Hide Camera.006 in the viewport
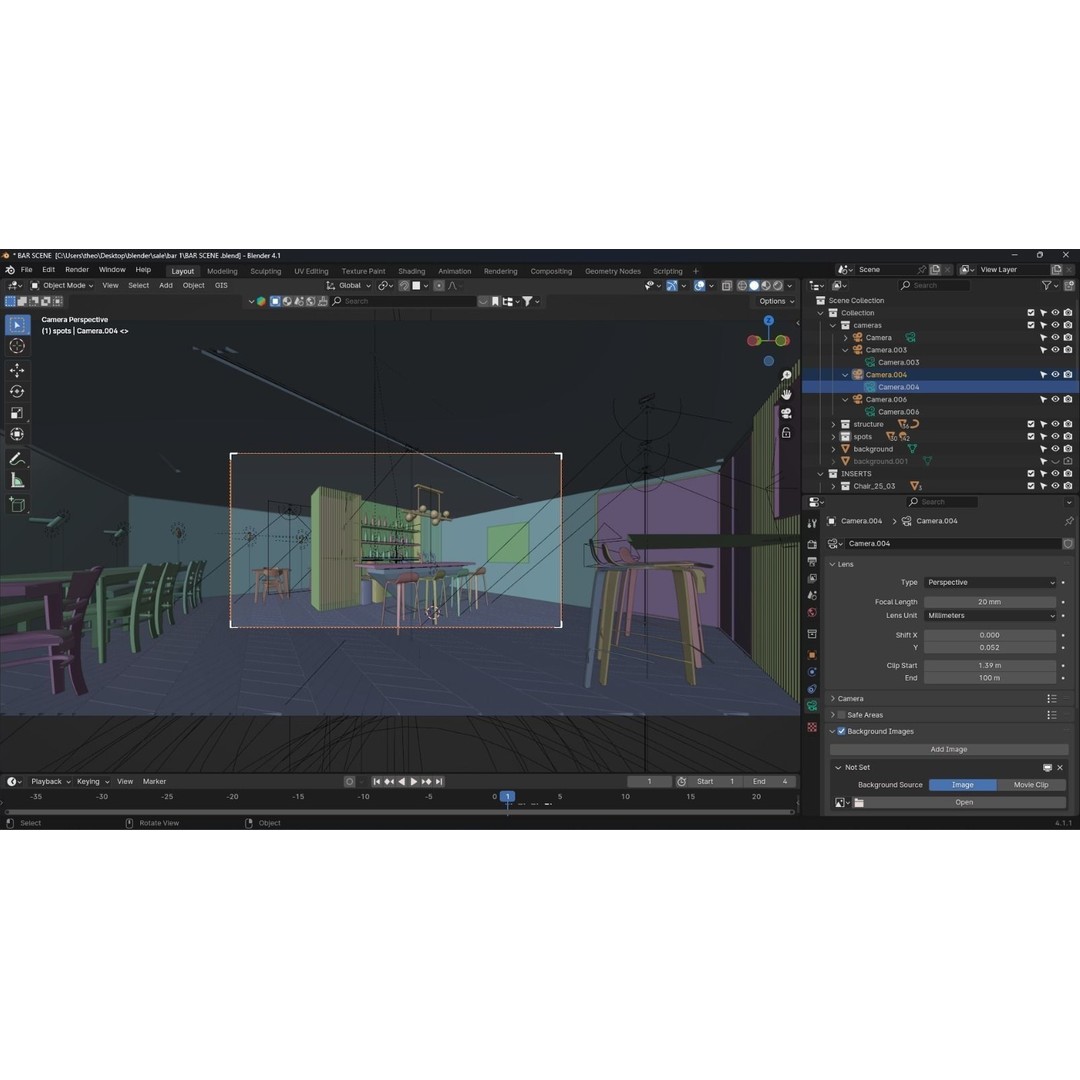Image resolution: width=1080 pixels, height=1080 pixels. [1053, 399]
